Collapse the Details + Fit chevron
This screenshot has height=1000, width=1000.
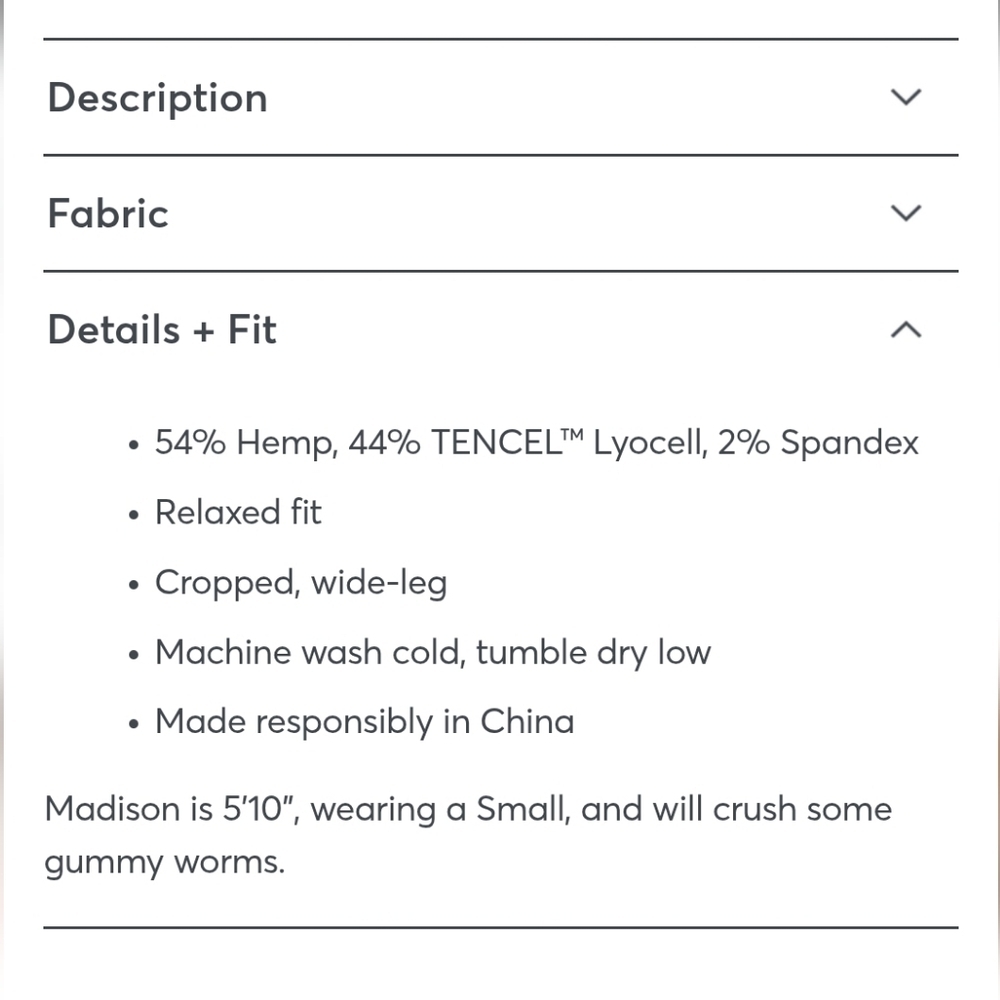coord(906,330)
